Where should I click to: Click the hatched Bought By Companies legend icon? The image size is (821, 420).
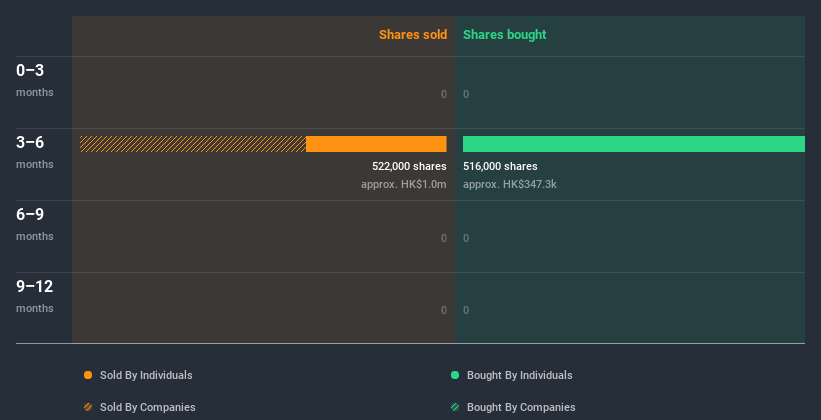click(455, 407)
